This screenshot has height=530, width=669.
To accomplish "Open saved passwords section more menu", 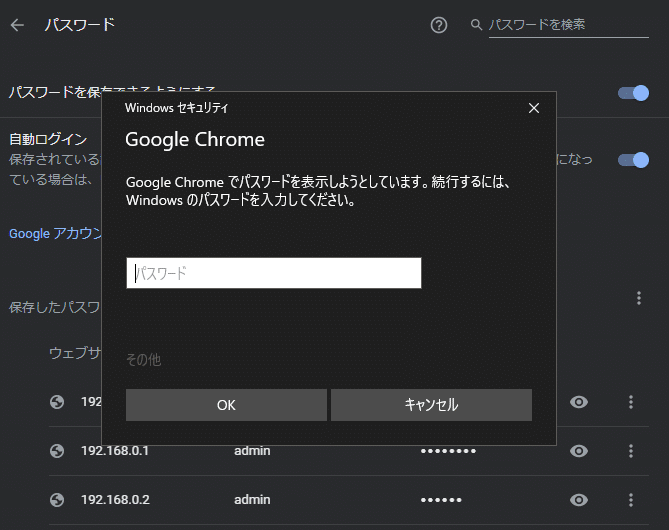I will pos(639,298).
